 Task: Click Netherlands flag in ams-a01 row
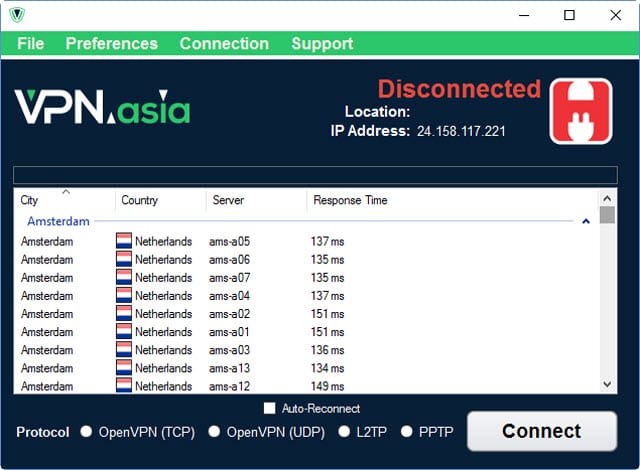pos(124,332)
